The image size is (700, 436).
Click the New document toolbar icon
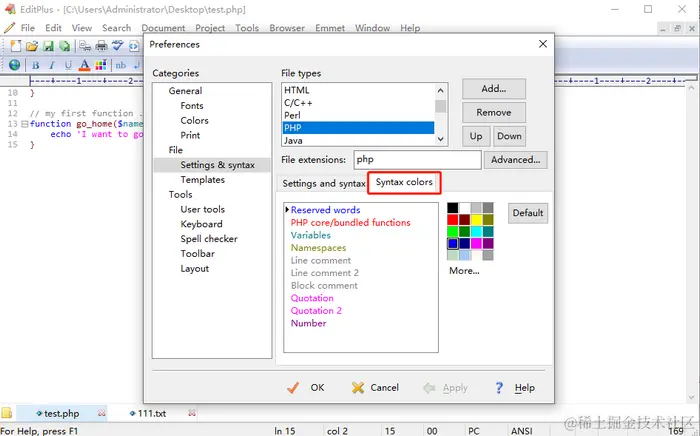coord(16,46)
